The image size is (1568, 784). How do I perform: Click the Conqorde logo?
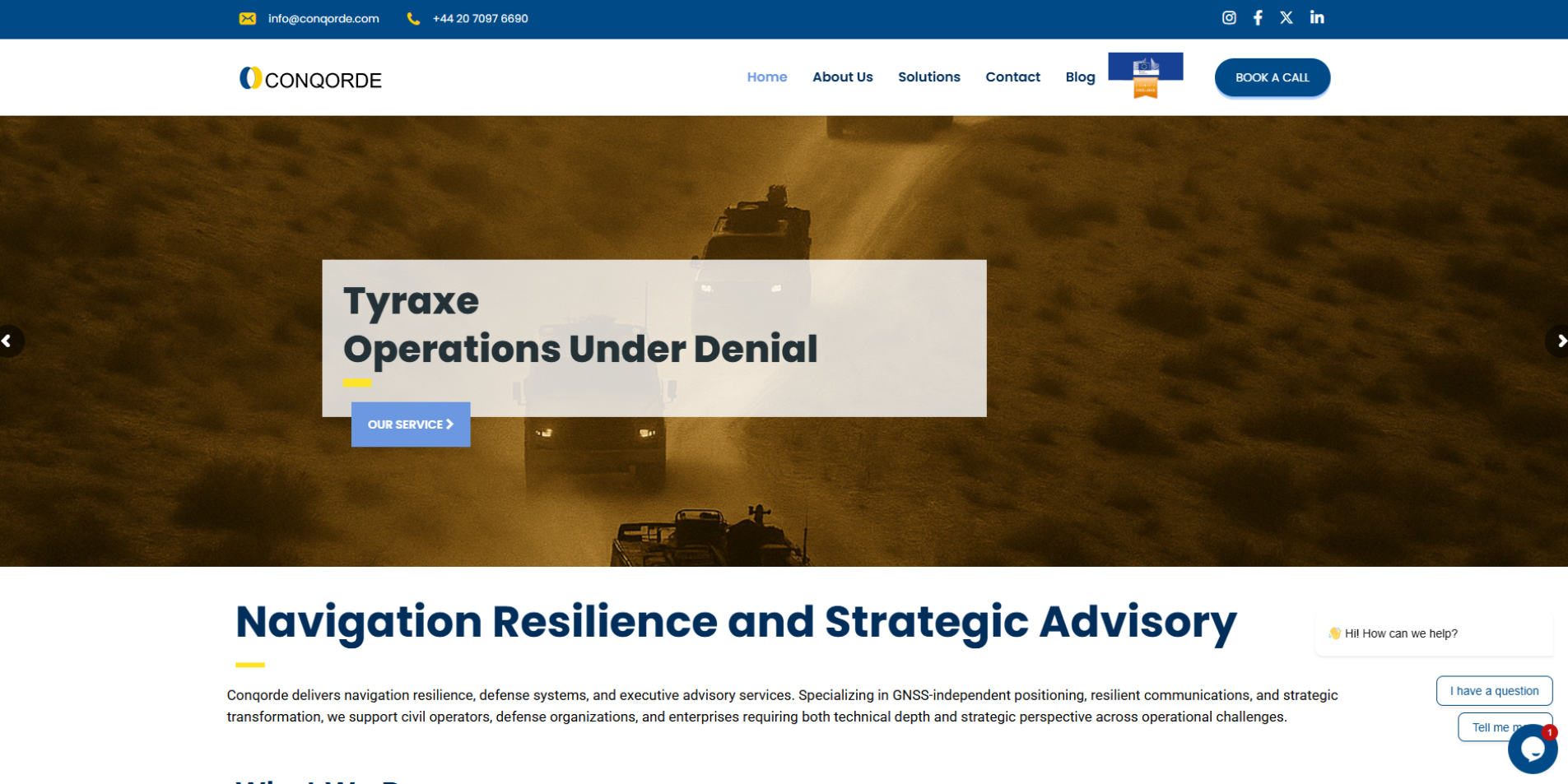tap(310, 79)
